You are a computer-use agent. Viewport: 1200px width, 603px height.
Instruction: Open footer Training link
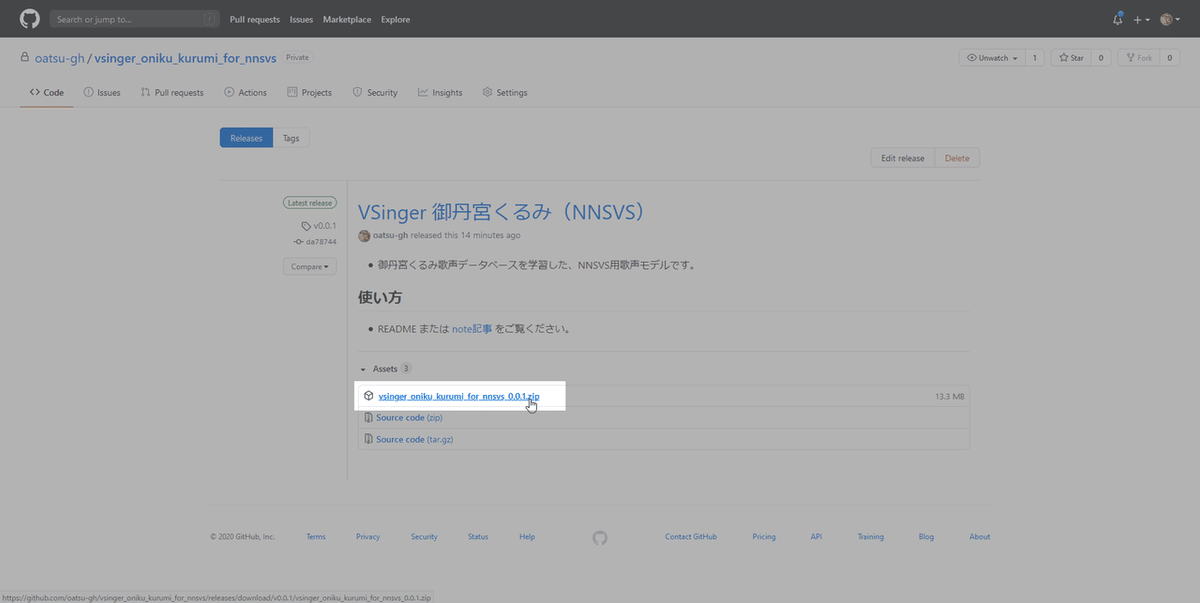[x=870, y=537]
